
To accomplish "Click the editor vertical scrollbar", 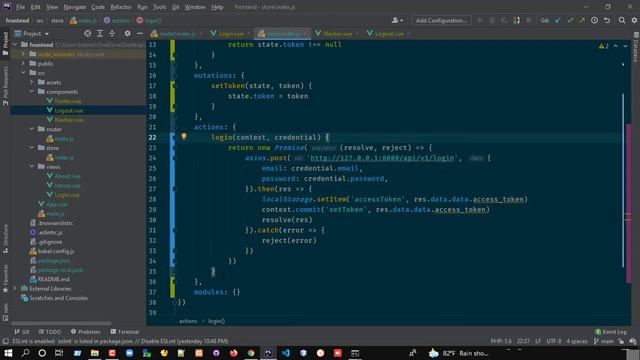I will pos(623,180).
